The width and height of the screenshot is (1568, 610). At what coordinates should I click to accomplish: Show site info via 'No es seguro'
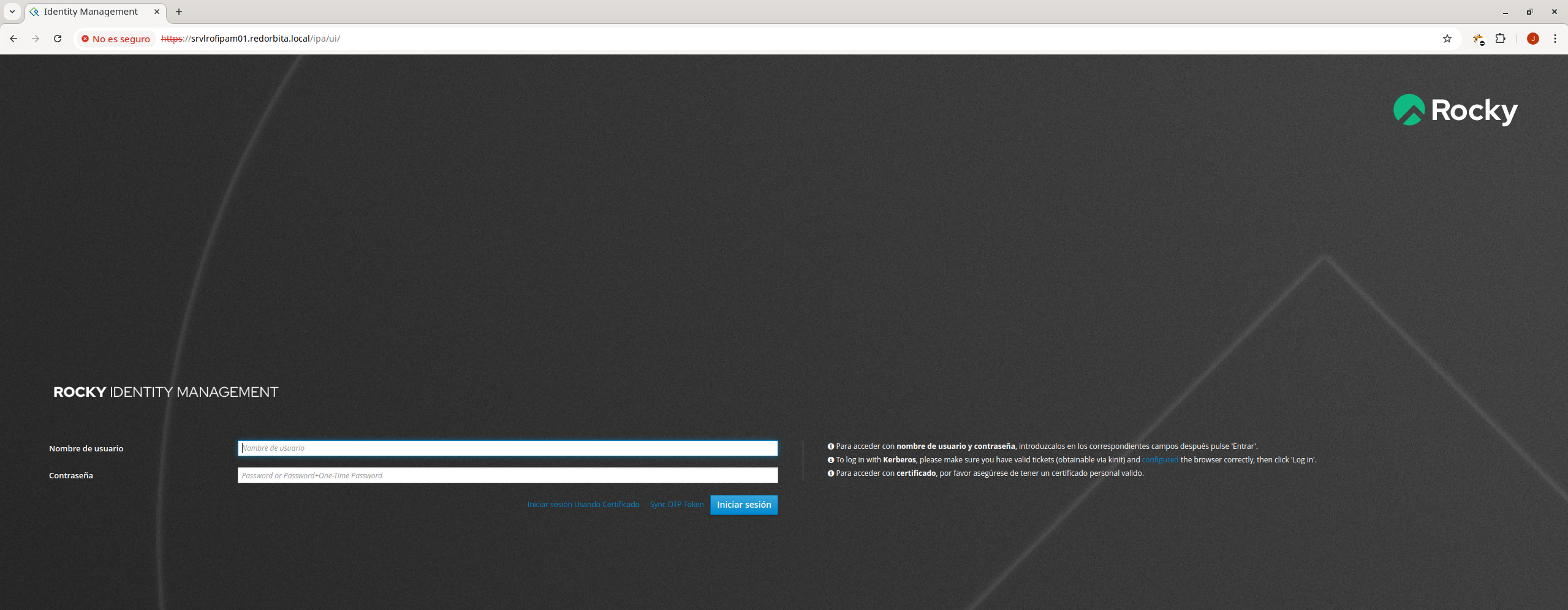click(115, 39)
